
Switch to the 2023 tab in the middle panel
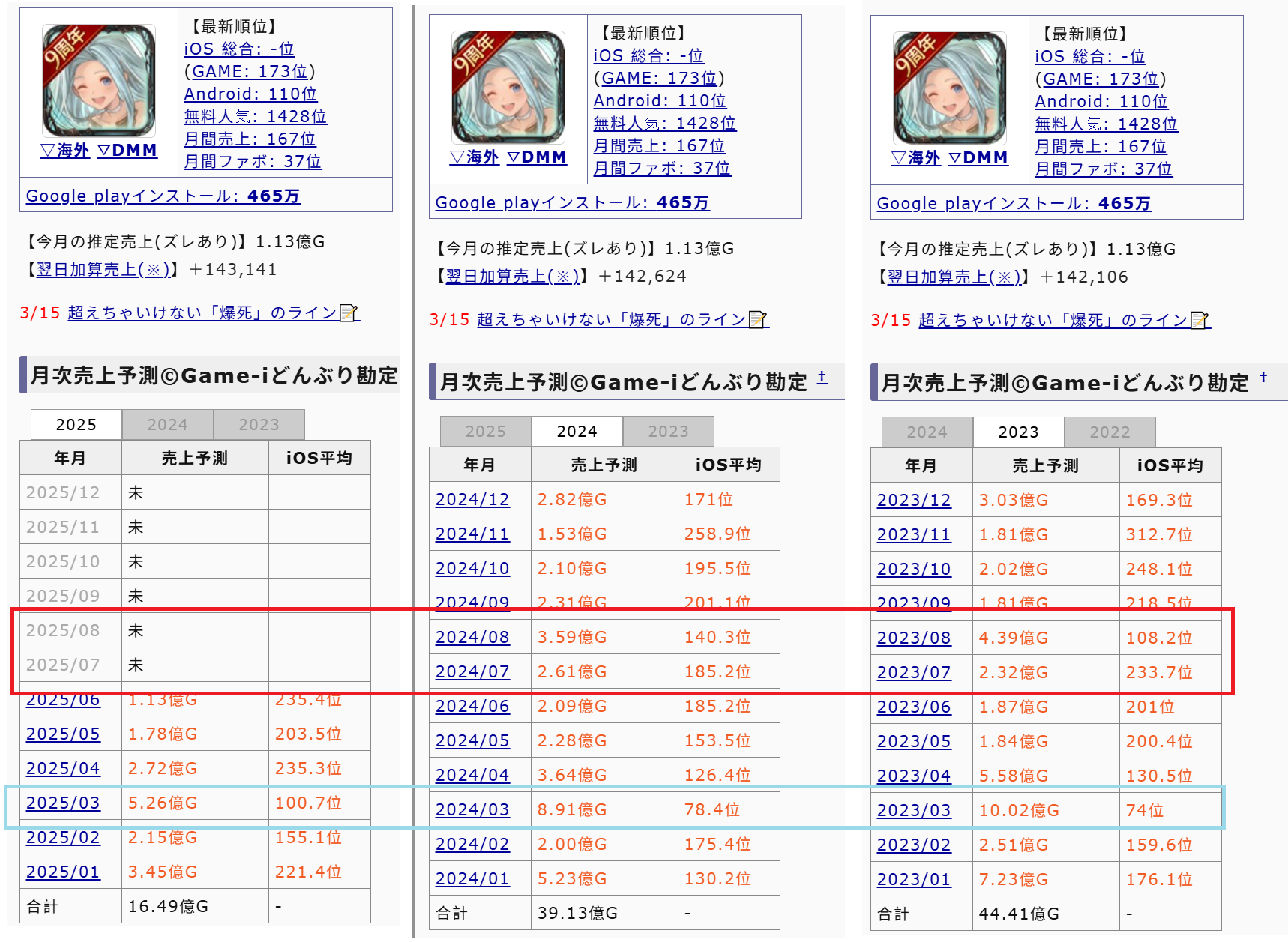tap(669, 431)
